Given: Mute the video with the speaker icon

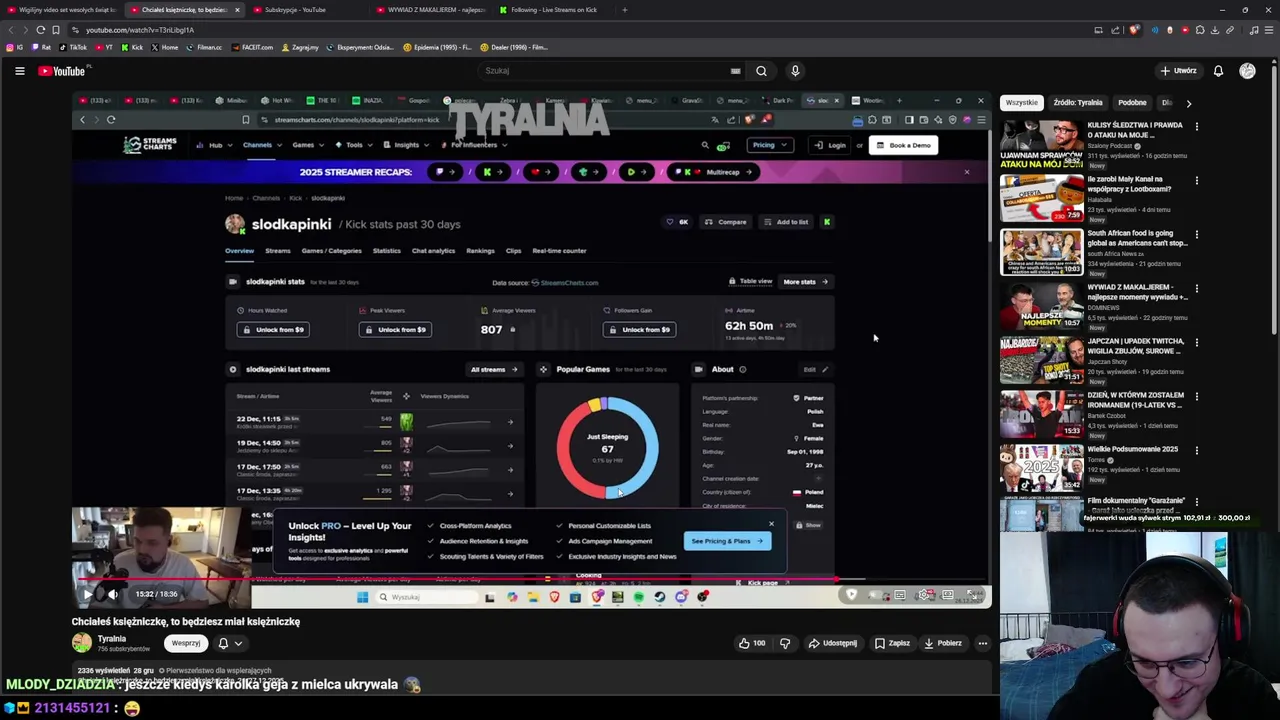Looking at the screenshot, I should click(113, 594).
